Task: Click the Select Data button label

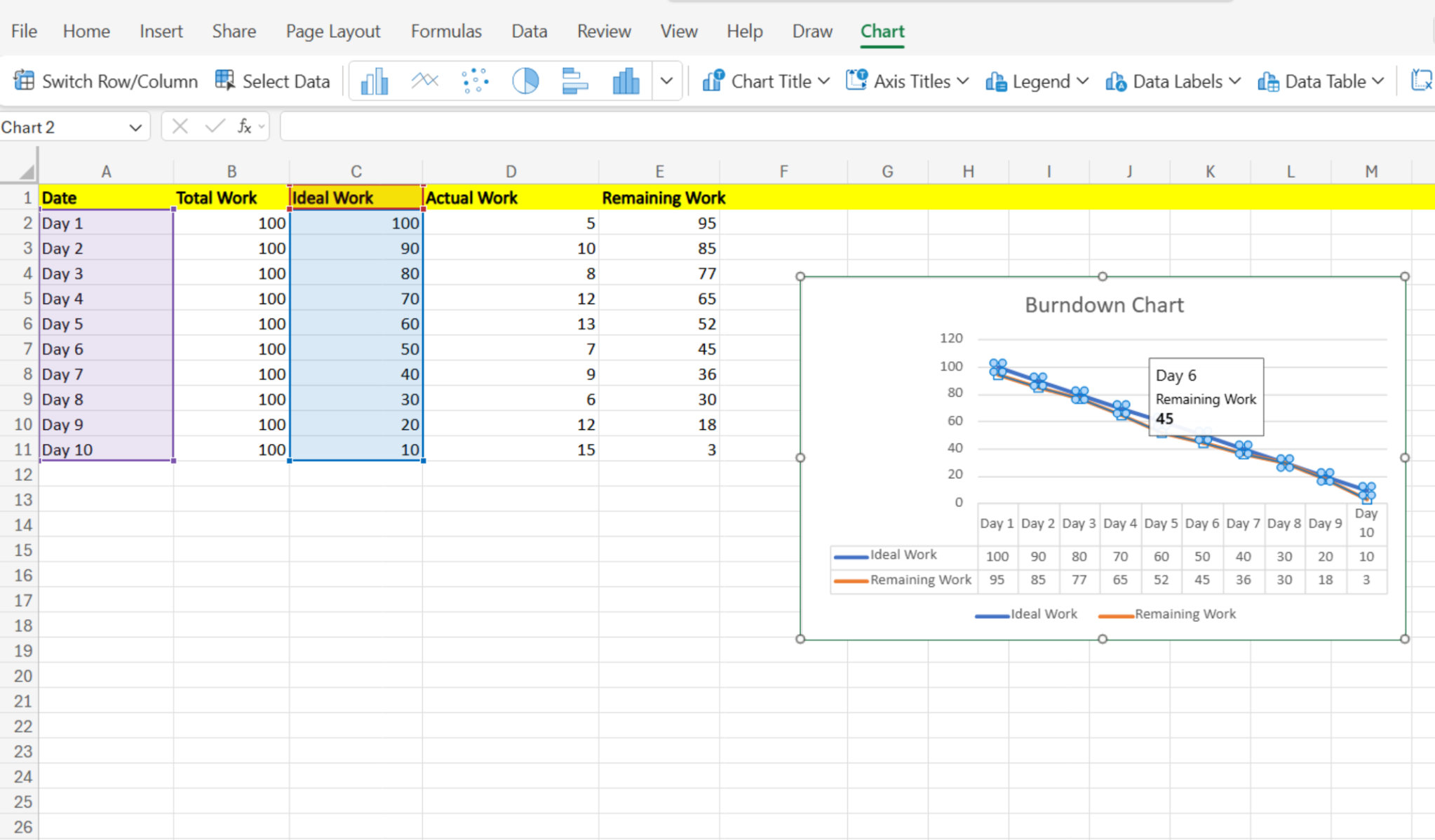Action: [286, 81]
